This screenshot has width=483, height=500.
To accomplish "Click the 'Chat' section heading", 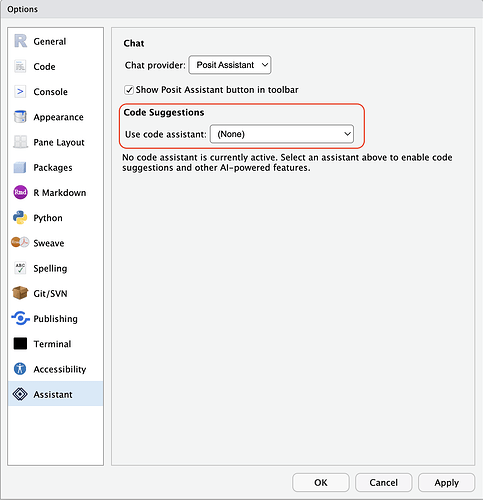I will point(134,43).
